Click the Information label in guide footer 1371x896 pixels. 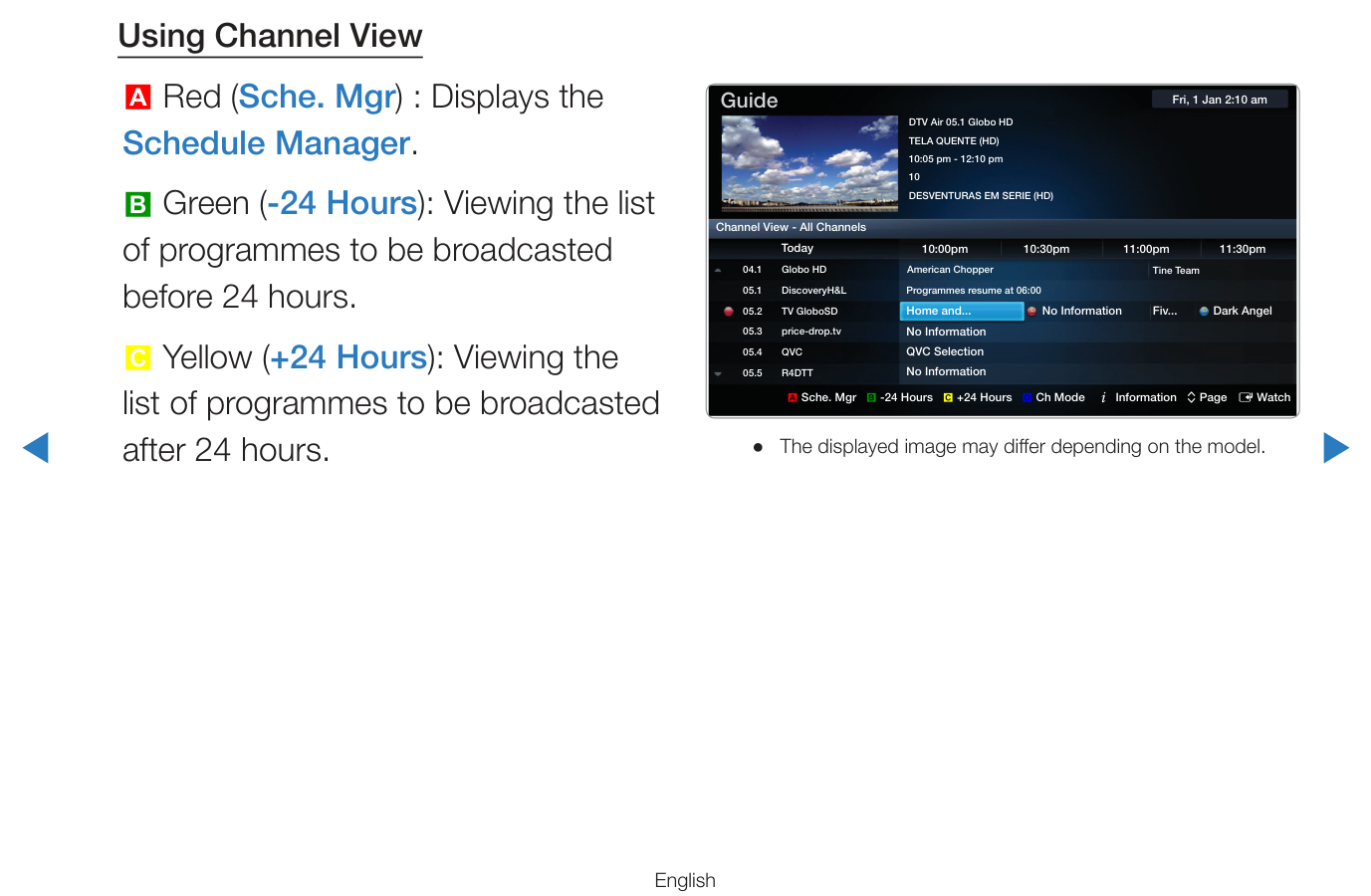[1146, 397]
